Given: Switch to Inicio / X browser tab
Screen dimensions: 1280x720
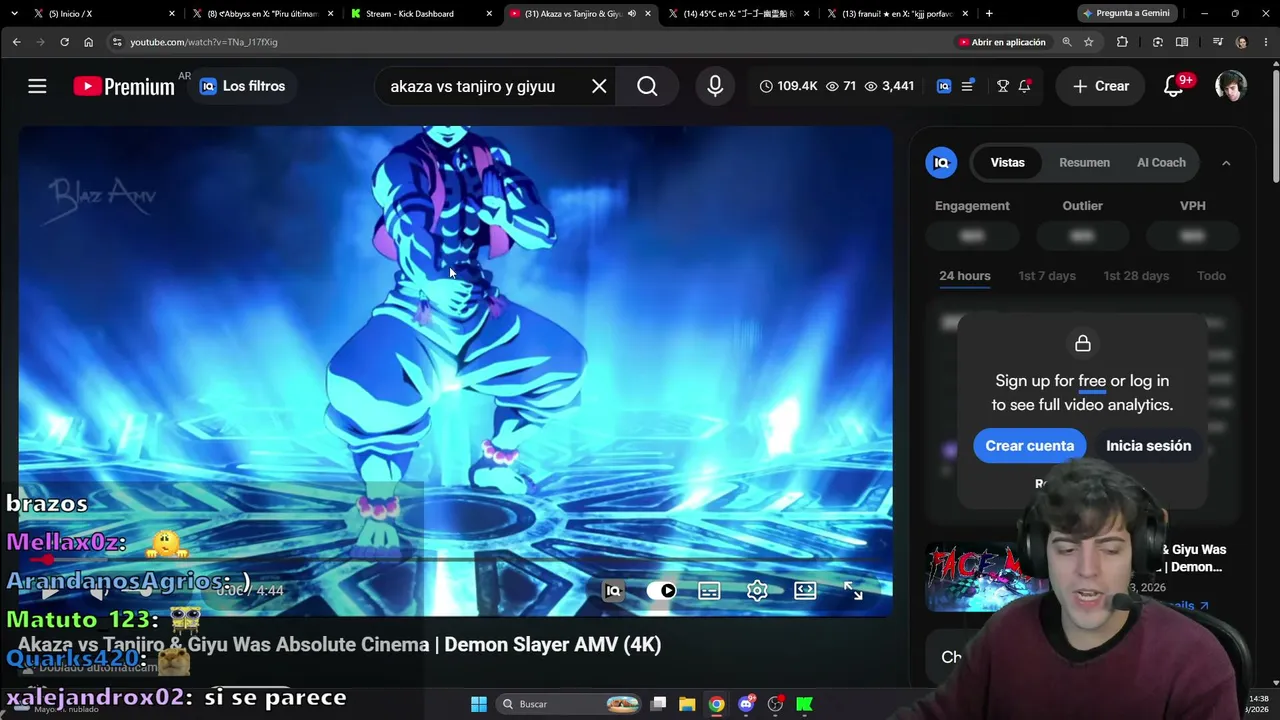Looking at the screenshot, I should 102,14.
